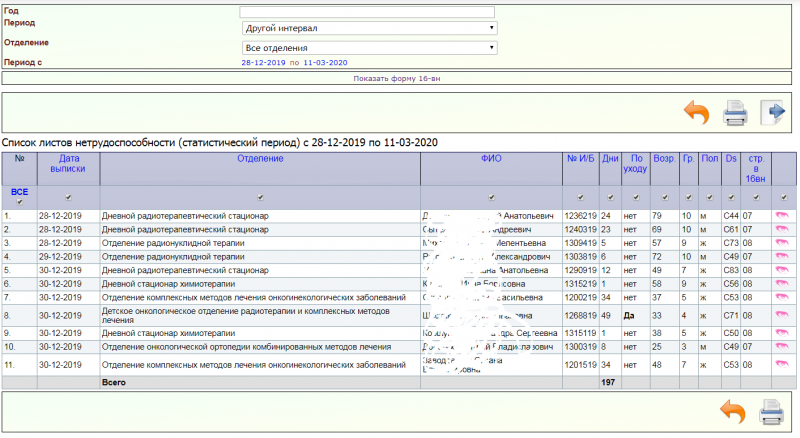This screenshot has height=438, width=800.
Task: Click the printer icon at bottom
Action: [x=772, y=412]
